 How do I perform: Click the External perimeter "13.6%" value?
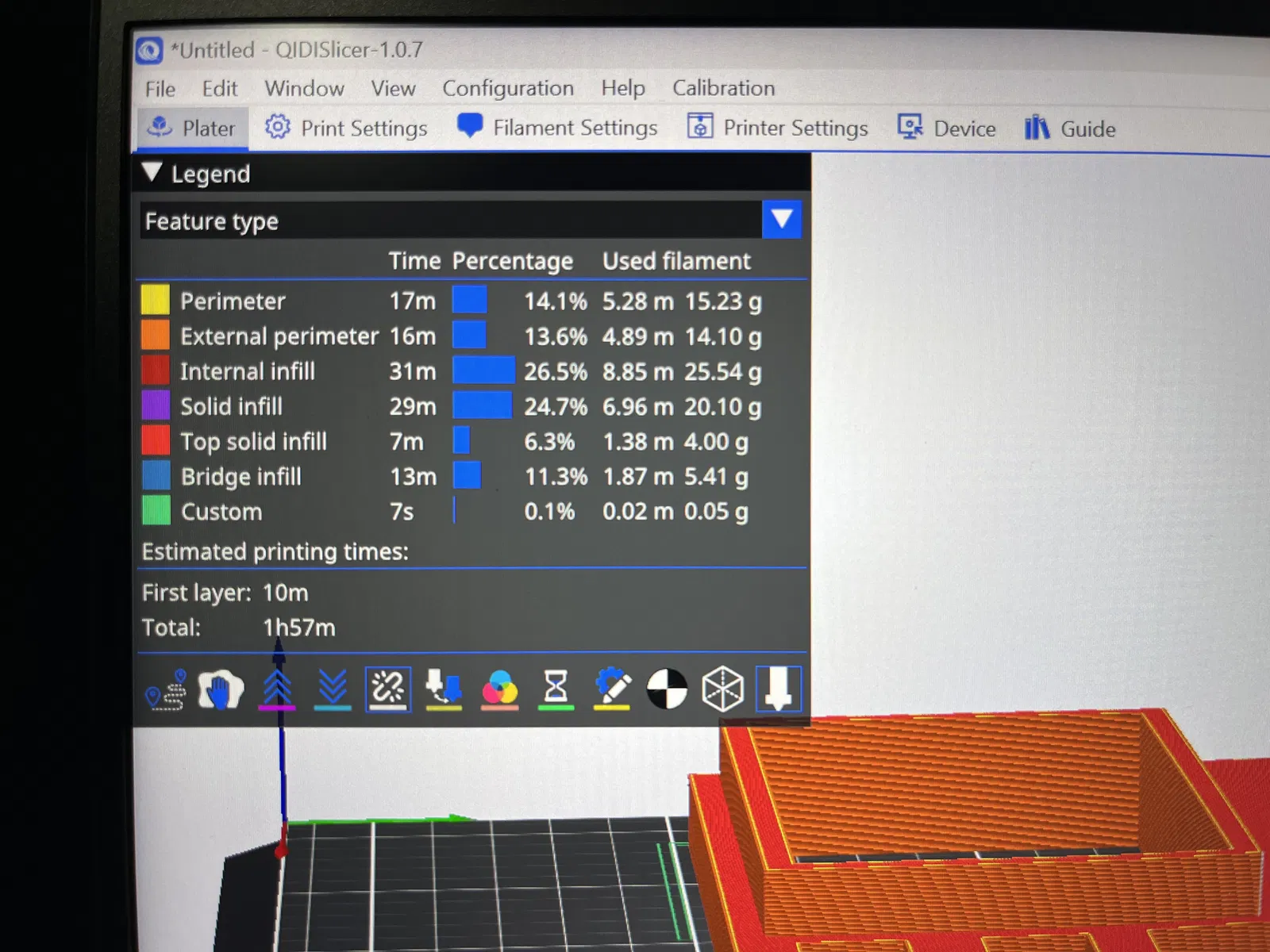556,336
